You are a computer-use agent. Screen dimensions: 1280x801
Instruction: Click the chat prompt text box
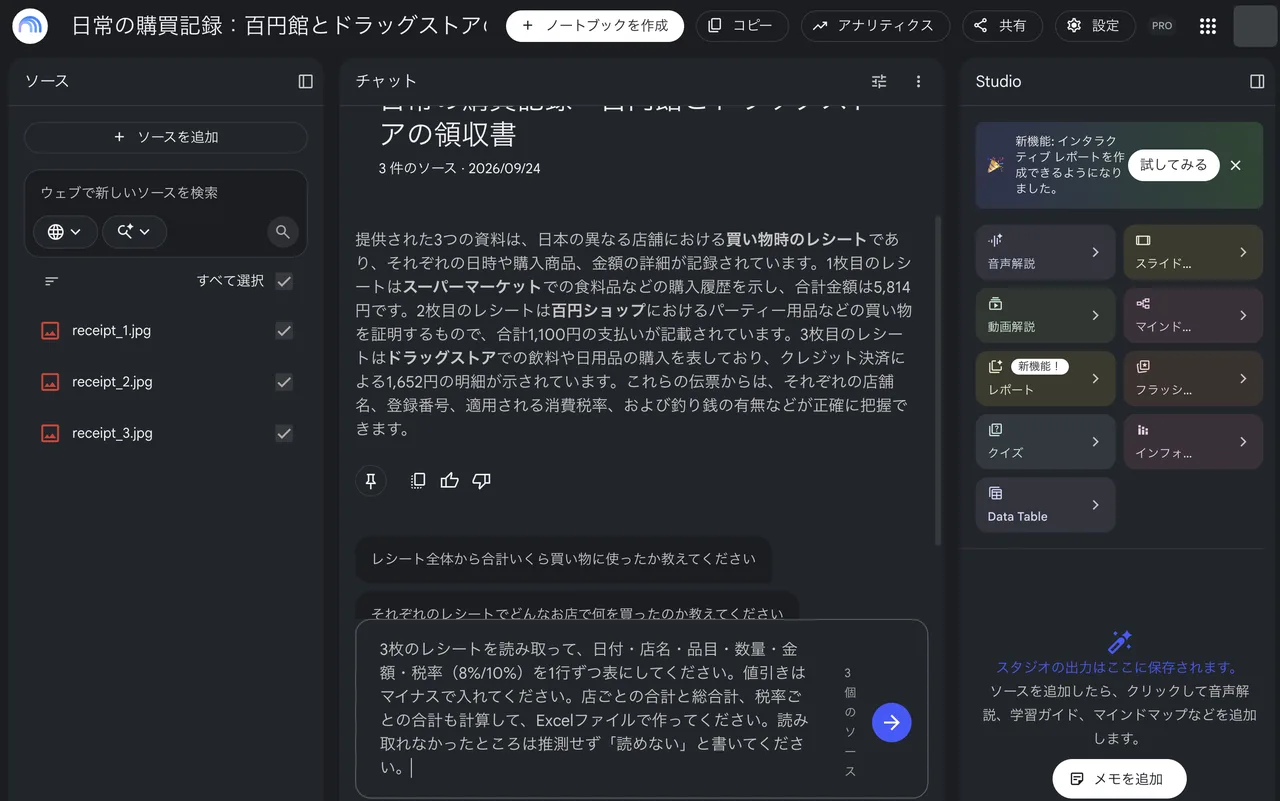(594, 709)
